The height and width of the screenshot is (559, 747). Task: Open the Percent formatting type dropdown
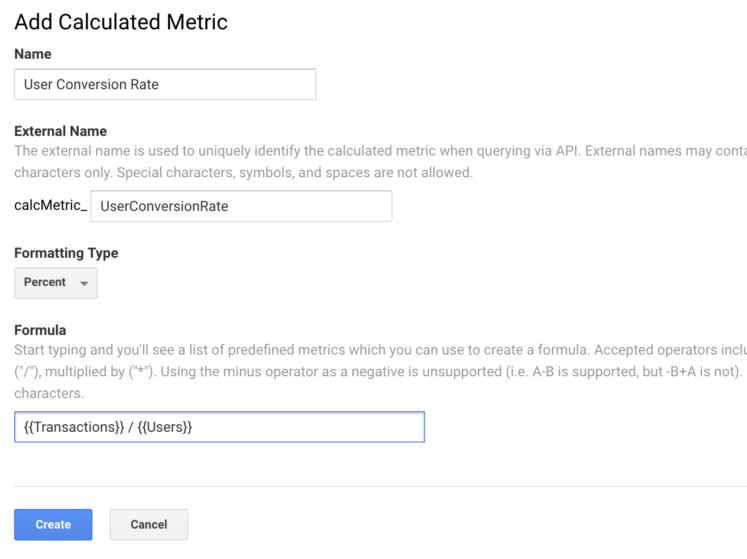coord(56,283)
